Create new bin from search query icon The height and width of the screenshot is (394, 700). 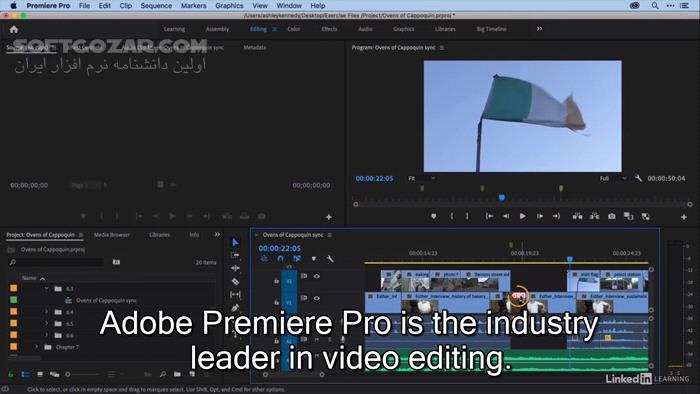[116, 262]
